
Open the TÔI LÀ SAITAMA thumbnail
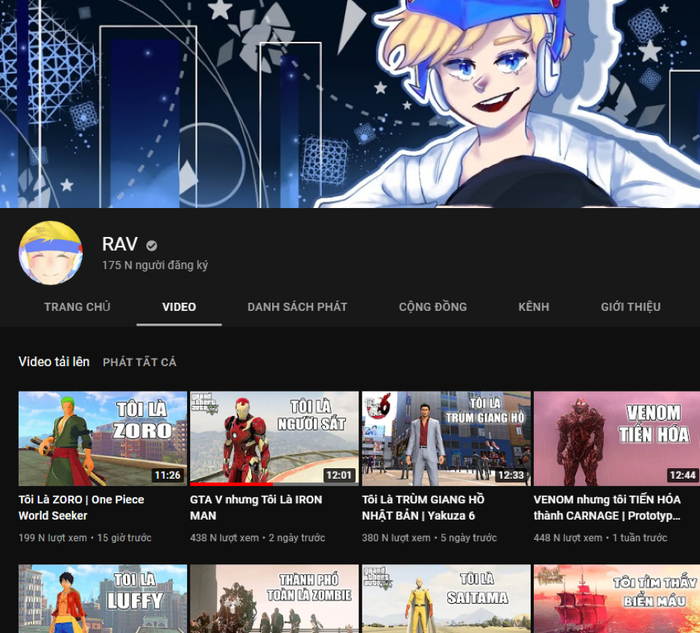446,599
